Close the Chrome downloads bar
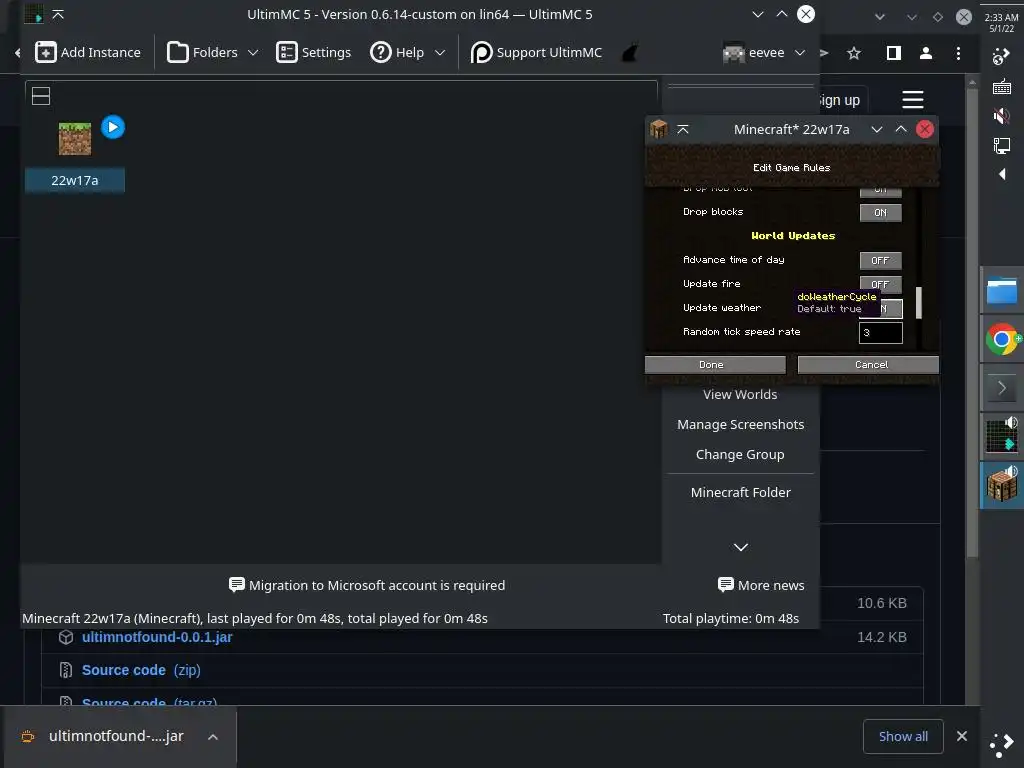 click(962, 737)
